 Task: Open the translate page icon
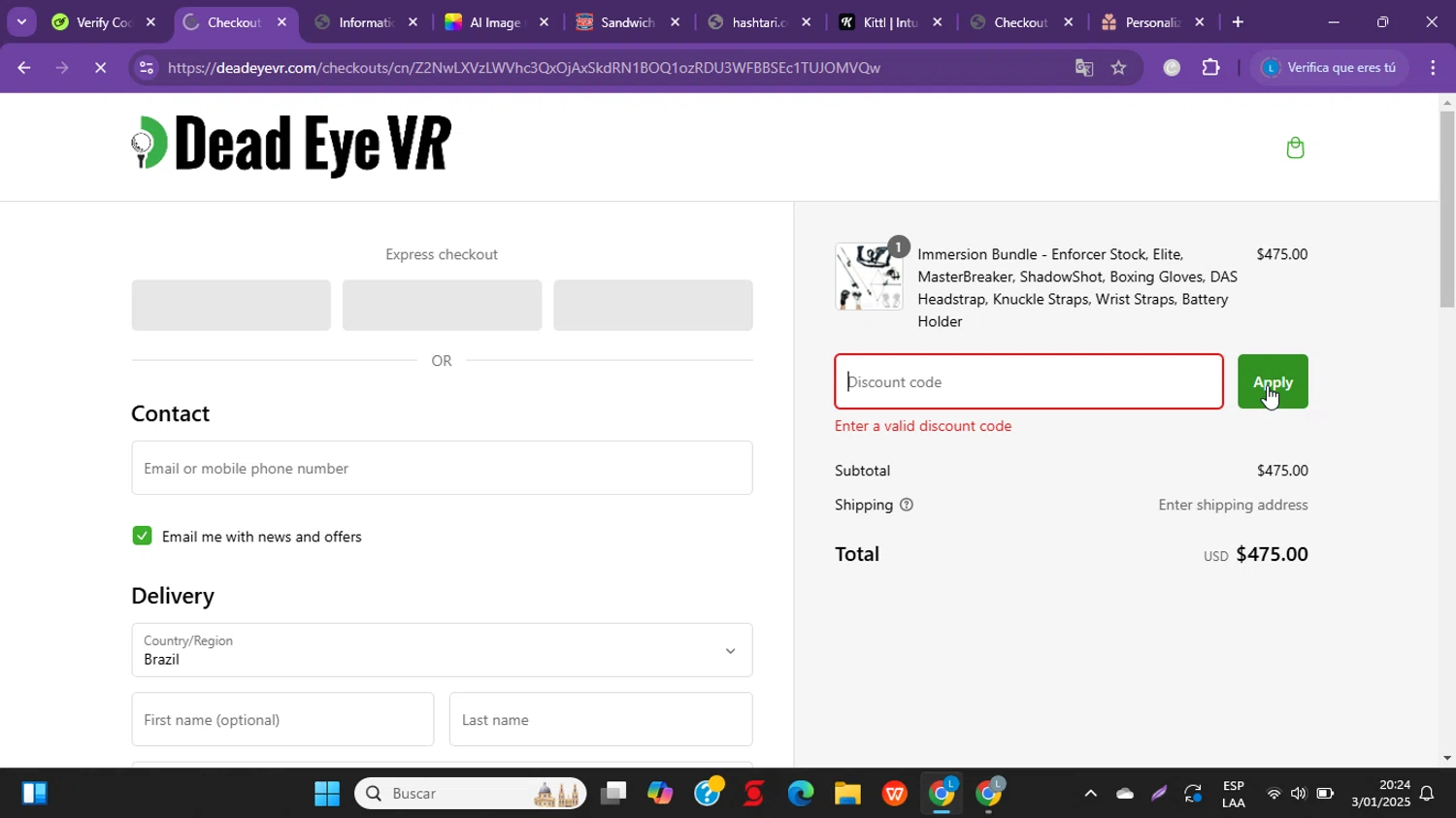1084,68
